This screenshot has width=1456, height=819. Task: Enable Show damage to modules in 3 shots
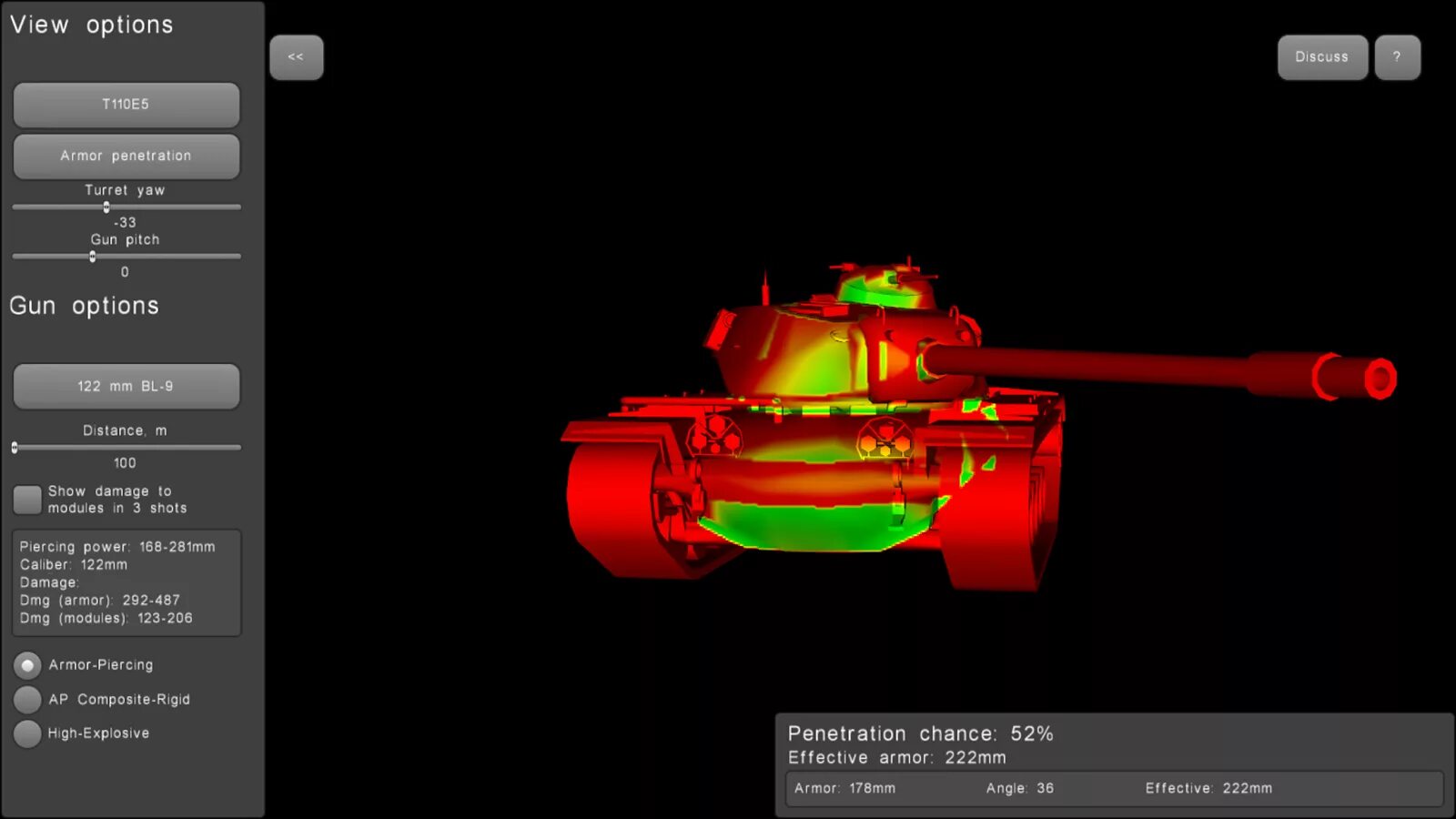[x=27, y=500]
